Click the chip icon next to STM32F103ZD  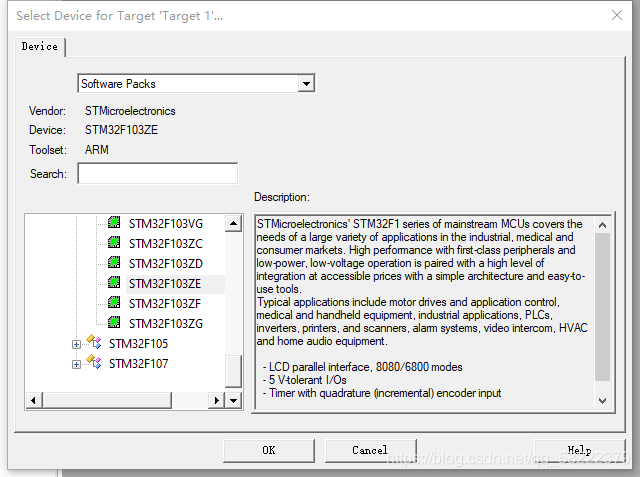tap(114, 262)
